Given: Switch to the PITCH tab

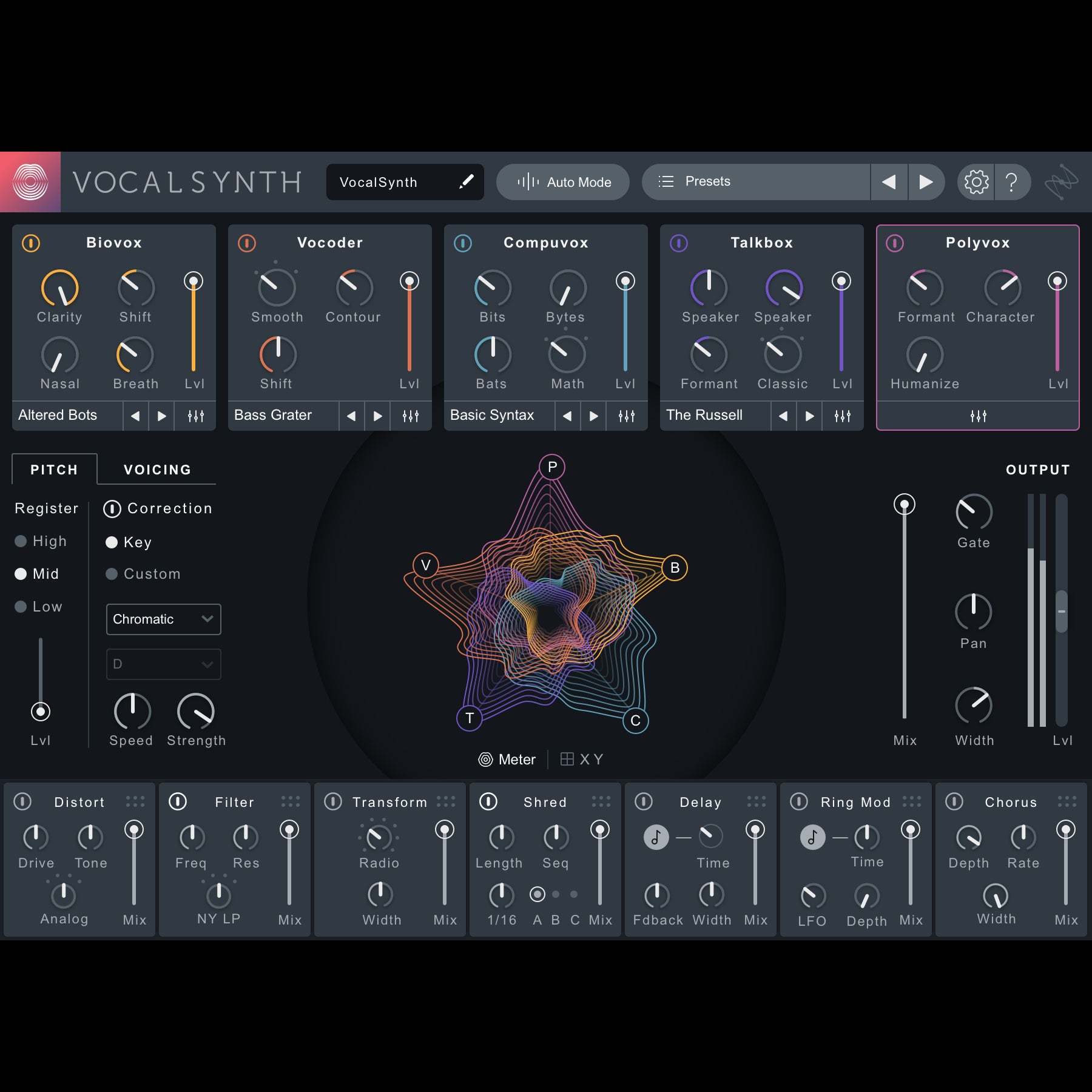Looking at the screenshot, I should tap(55, 470).
